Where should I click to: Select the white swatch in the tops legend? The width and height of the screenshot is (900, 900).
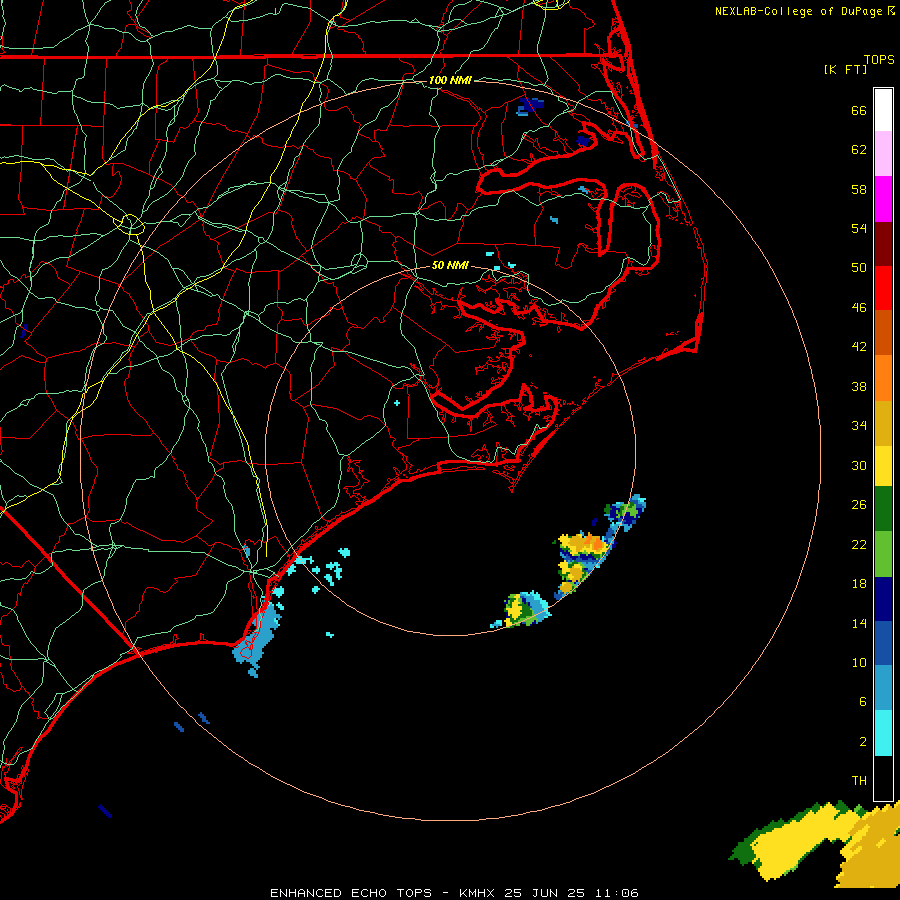coord(883,110)
